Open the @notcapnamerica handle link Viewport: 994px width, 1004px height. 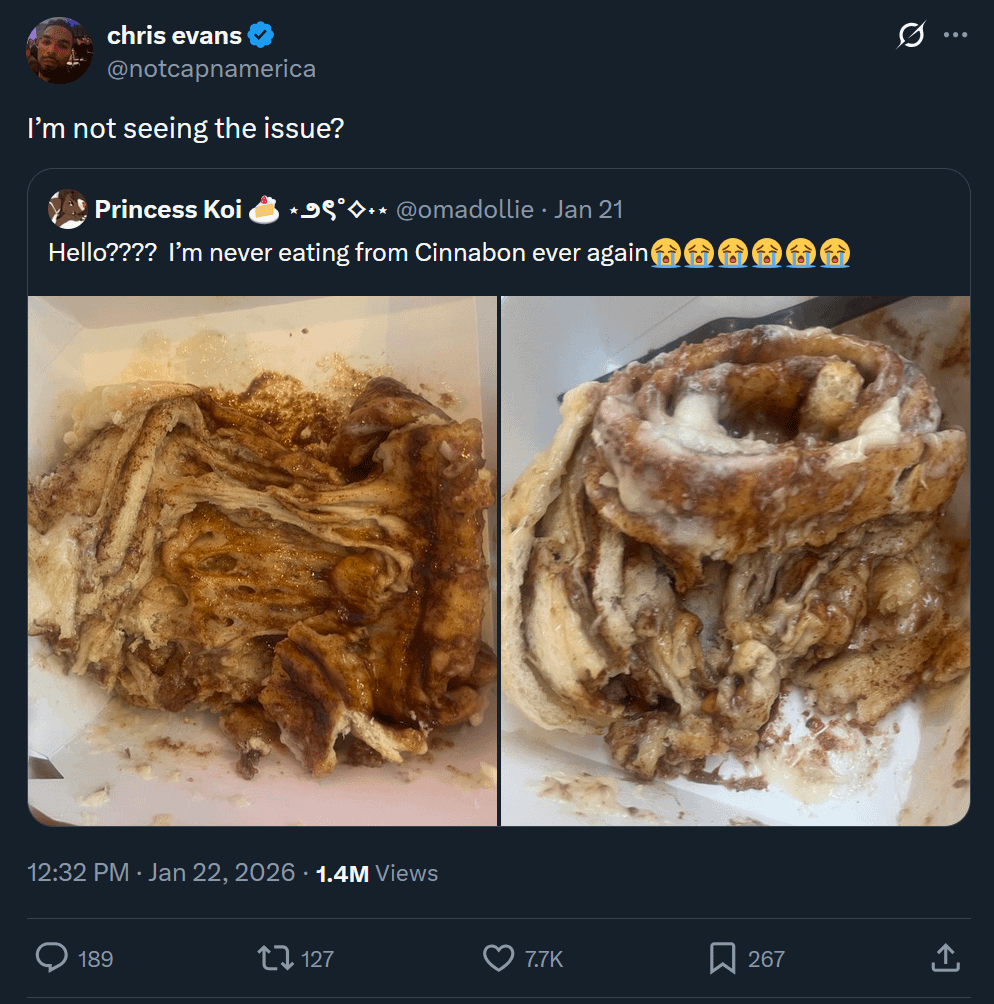[x=211, y=69]
